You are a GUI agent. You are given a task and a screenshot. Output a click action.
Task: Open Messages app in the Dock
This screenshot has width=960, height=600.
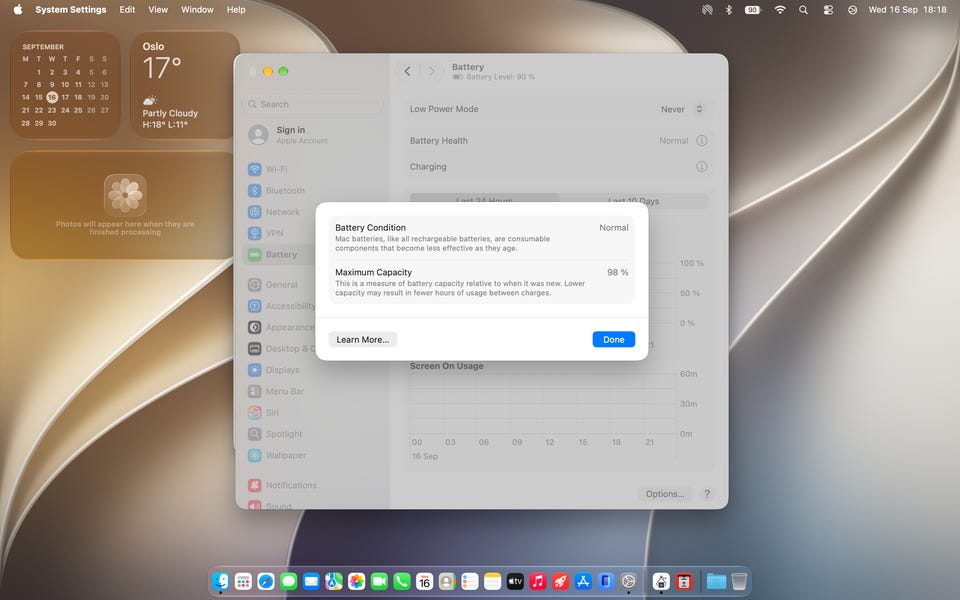288,581
